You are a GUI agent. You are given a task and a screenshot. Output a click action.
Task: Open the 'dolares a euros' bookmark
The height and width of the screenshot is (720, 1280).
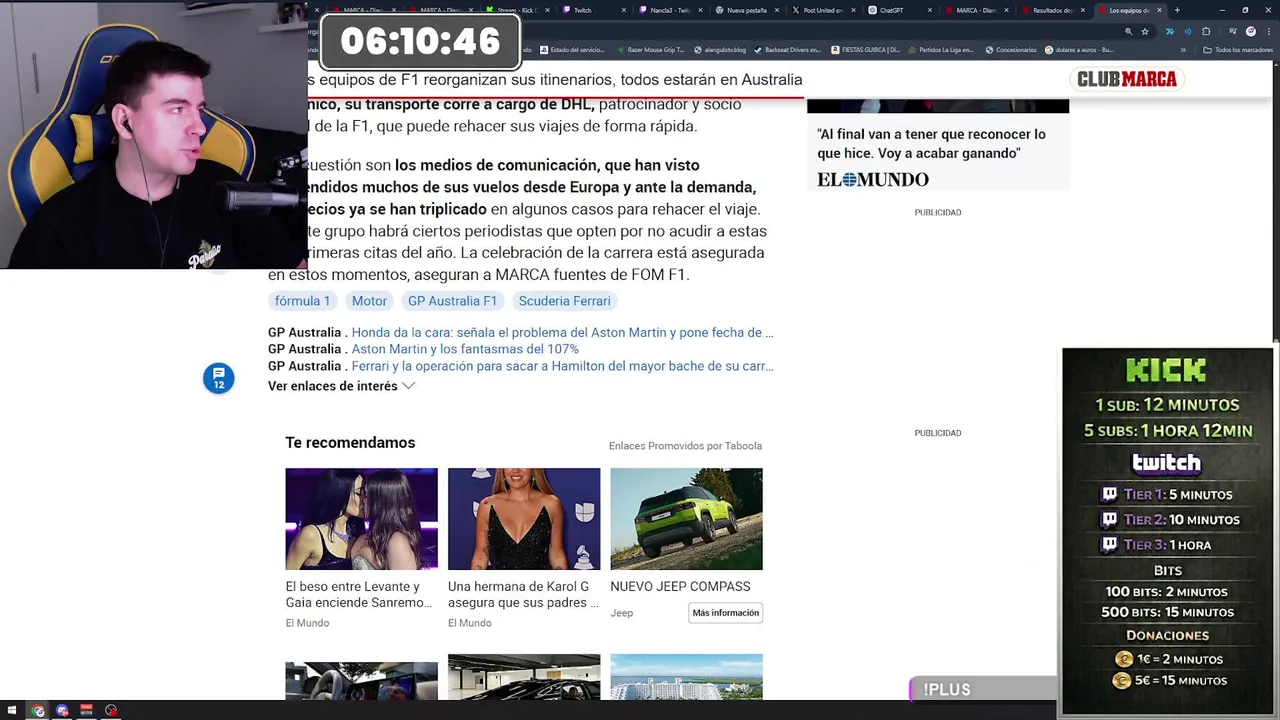tap(1079, 49)
